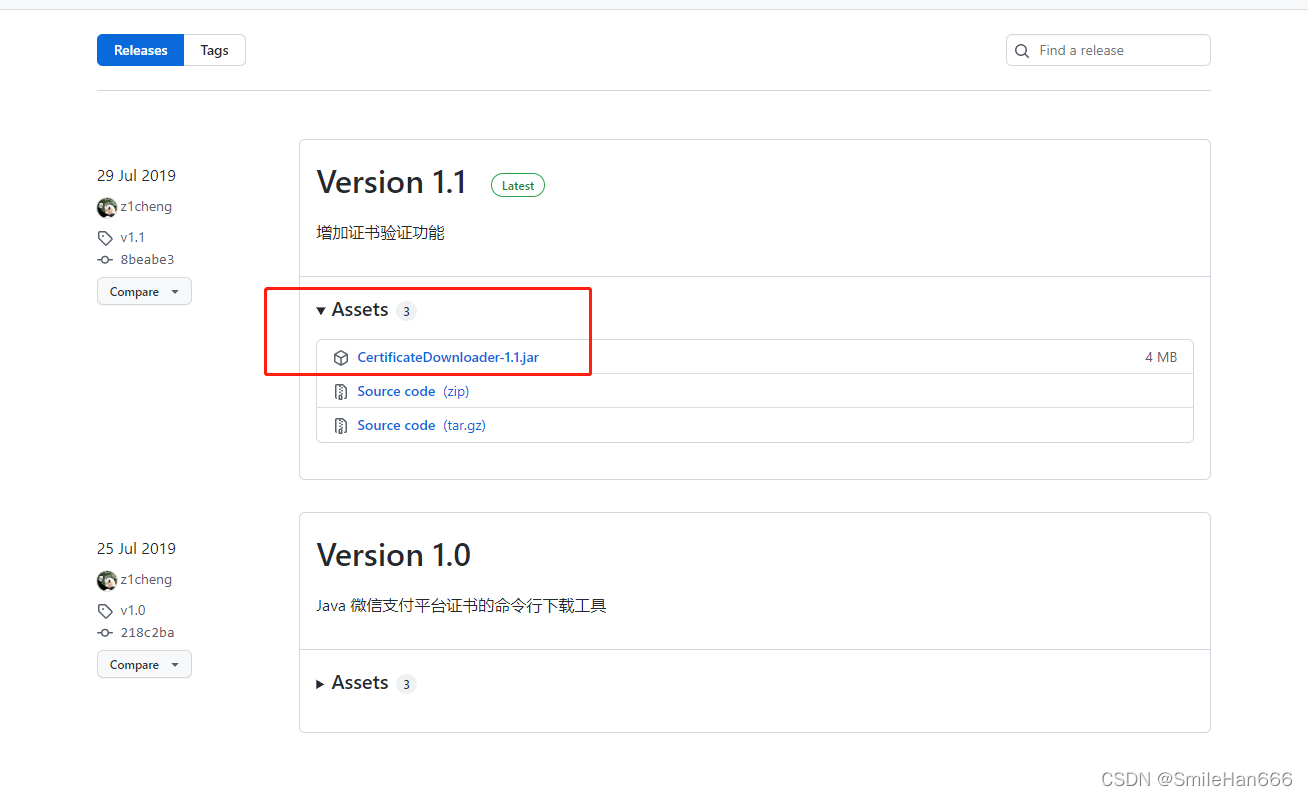Open the Compare dropdown for v1.1
This screenshot has width=1308, height=796.
[x=144, y=292]
